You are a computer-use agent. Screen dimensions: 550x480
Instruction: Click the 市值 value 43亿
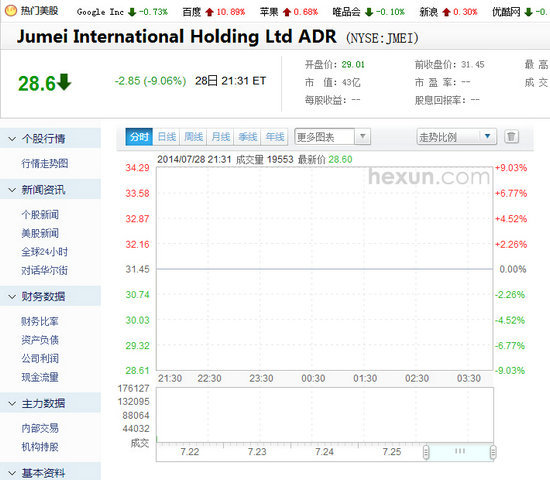pos(351,82)
